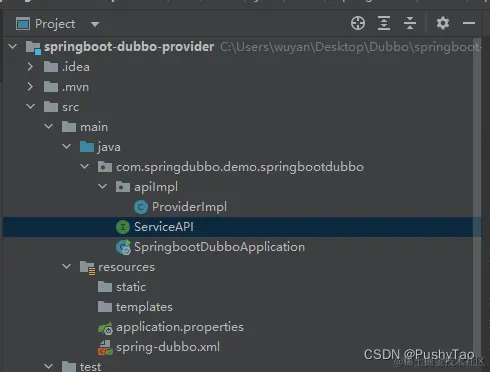This screenshot has height=372, width=490.
Task: Click the Project panel title label
Action: coord(55,24)
